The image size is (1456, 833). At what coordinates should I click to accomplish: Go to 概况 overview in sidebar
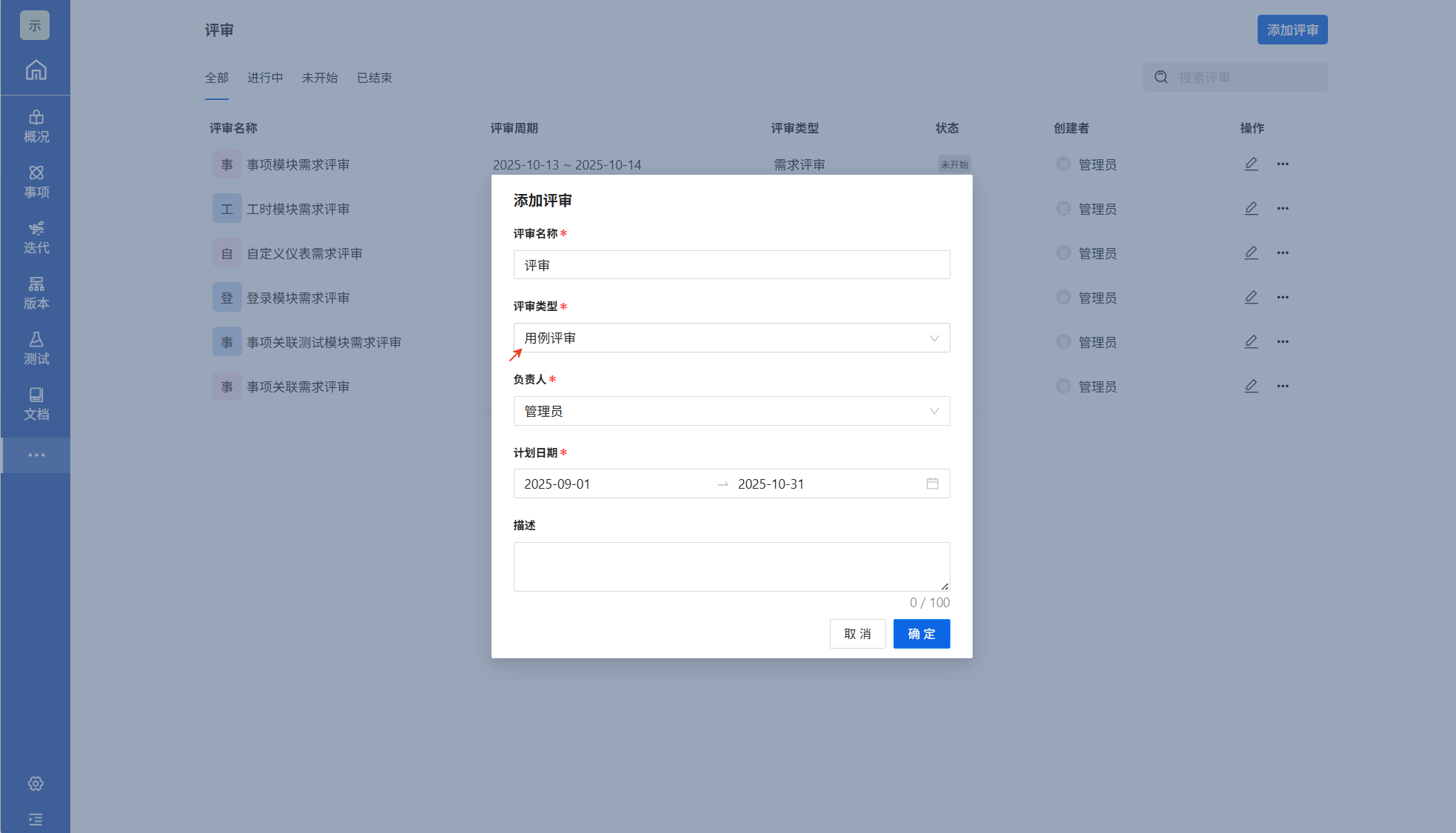[36, 127]
